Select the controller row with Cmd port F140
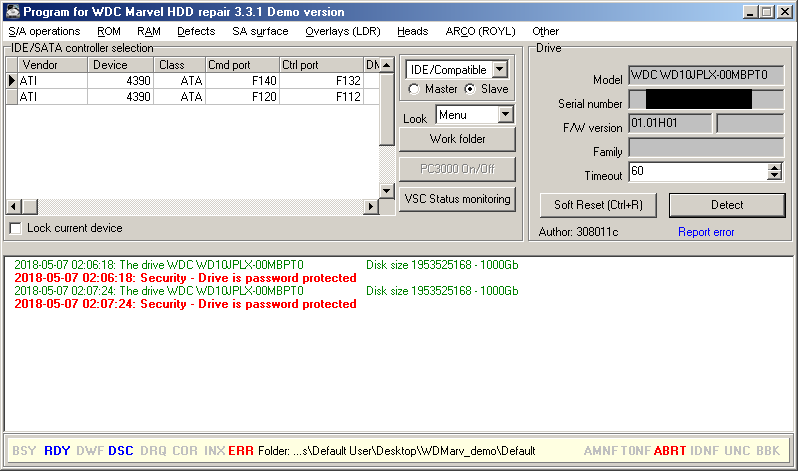Image resolution: width=798 pixels, height=471 pixels. 191,81
